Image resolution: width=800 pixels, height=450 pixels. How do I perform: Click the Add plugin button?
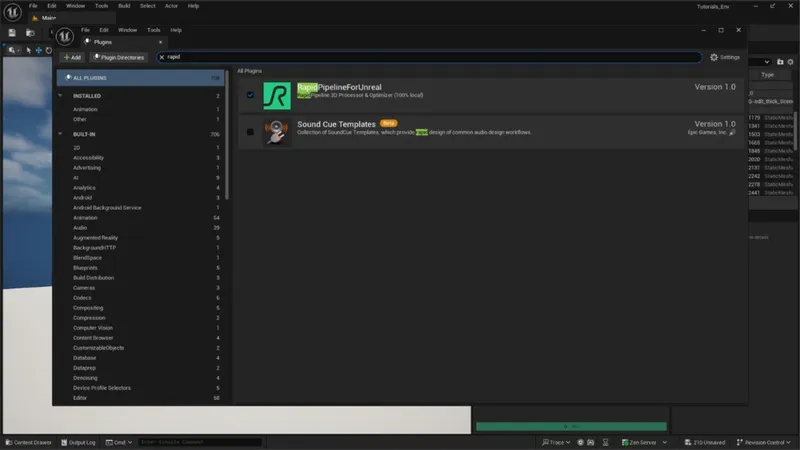click(72, 57)
